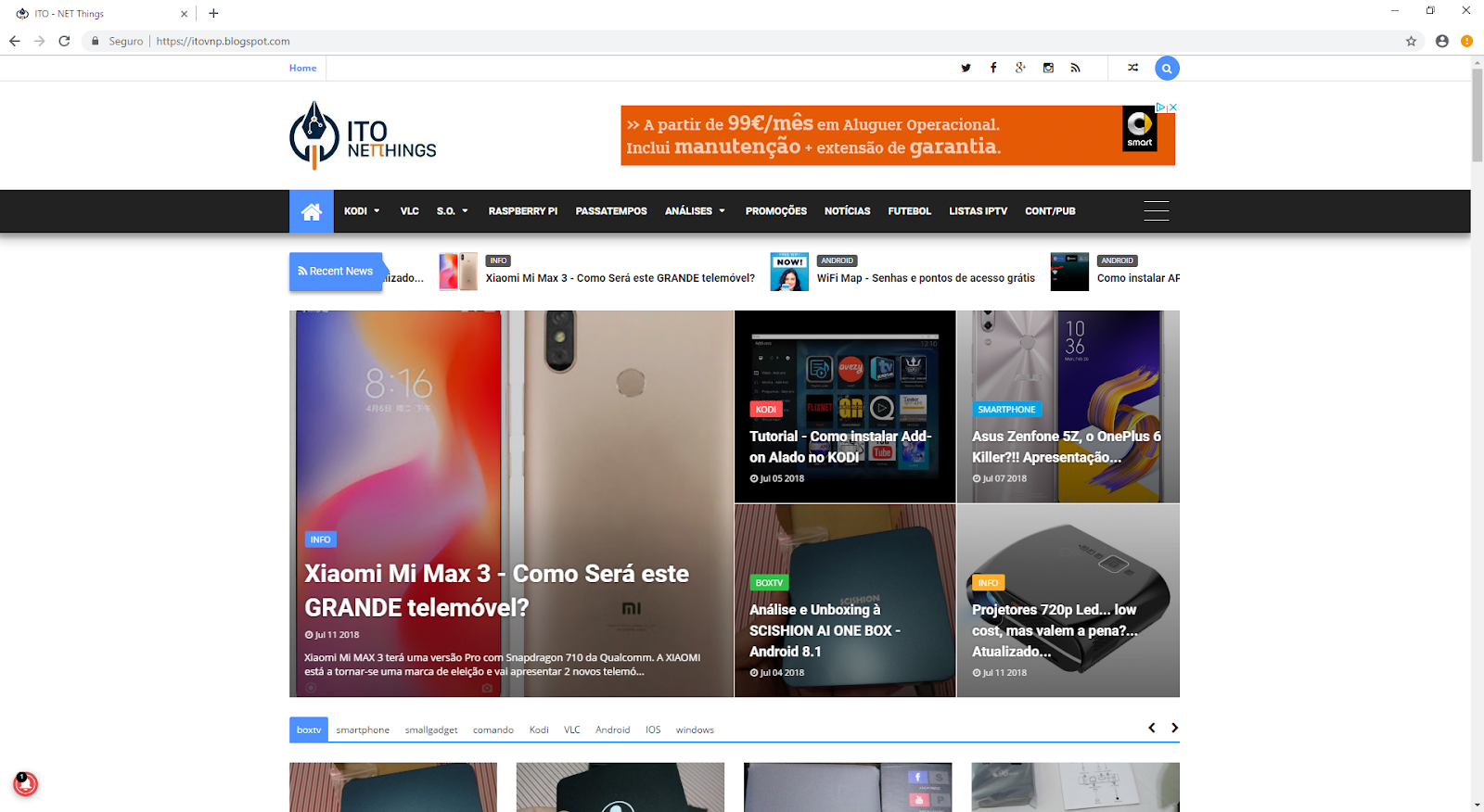This screenshot has width=1484, height=812.
Task: Open the Xiaomi Mi Max 3 featured headline
Action: tap(496, 590)
